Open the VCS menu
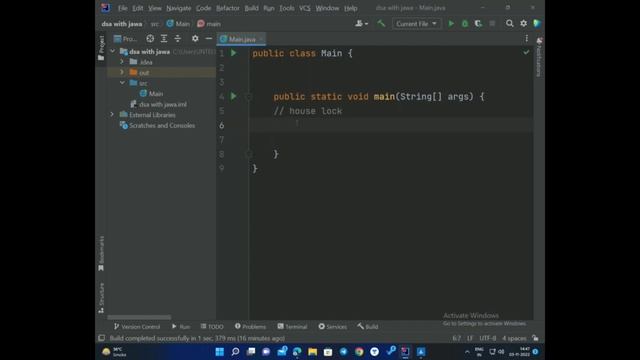Screen dimensions: 640x360 (x=304, y=8)
